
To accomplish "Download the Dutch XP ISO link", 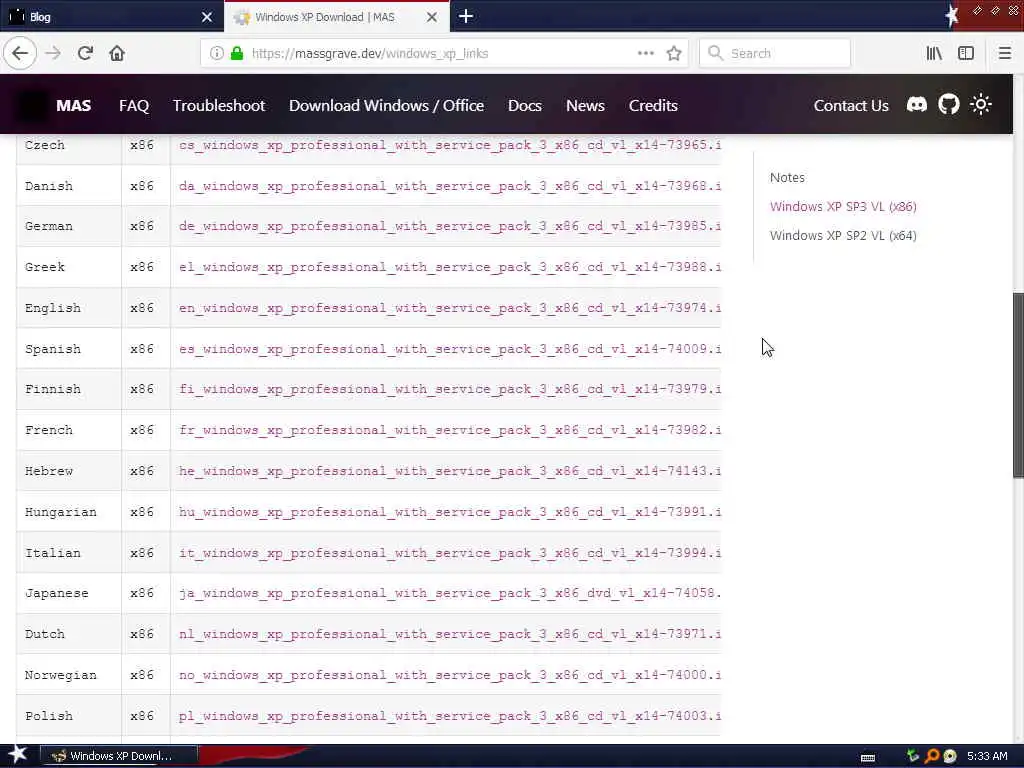I will [450, 634].
